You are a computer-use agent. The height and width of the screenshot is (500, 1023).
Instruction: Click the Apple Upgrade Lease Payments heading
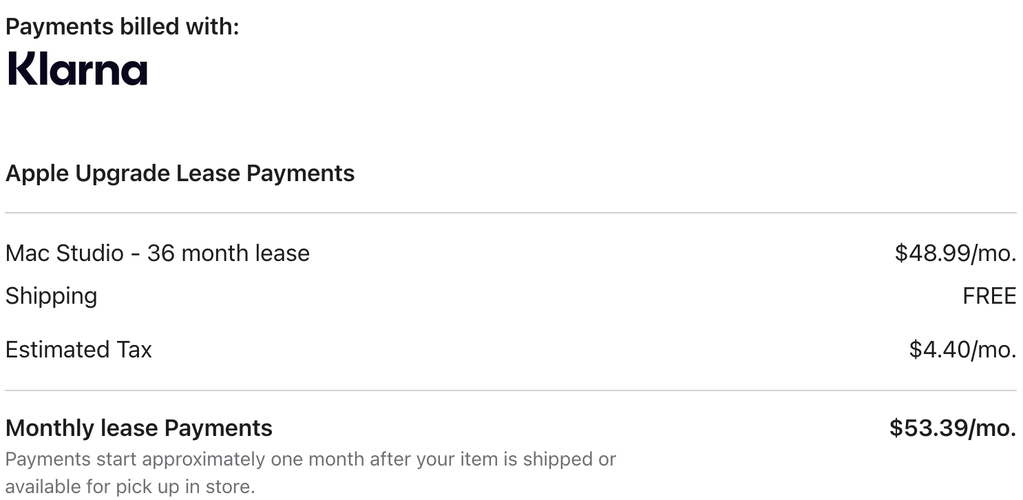[x=180, y=174]
